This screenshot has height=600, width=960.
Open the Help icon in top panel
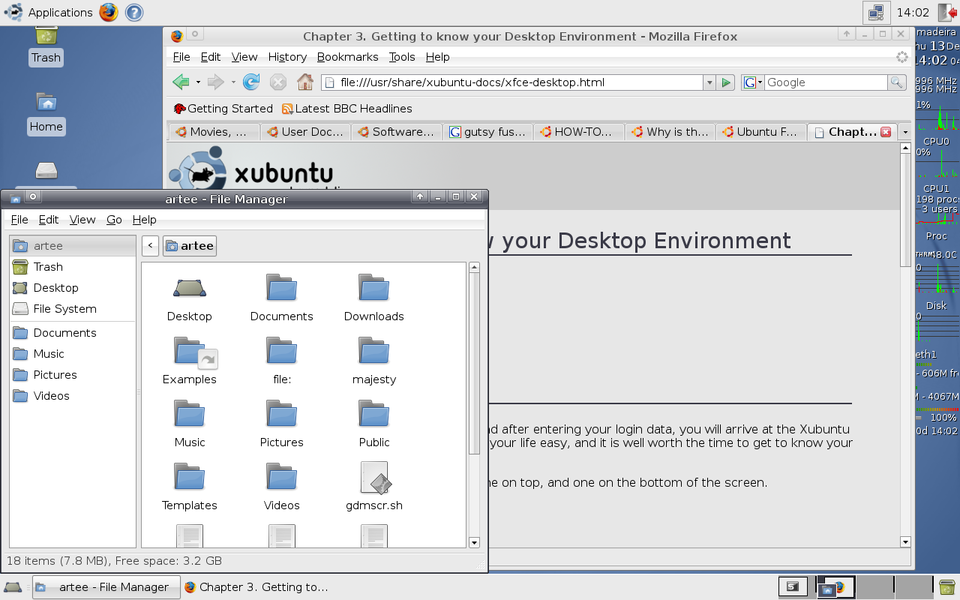tap(134, 12)
